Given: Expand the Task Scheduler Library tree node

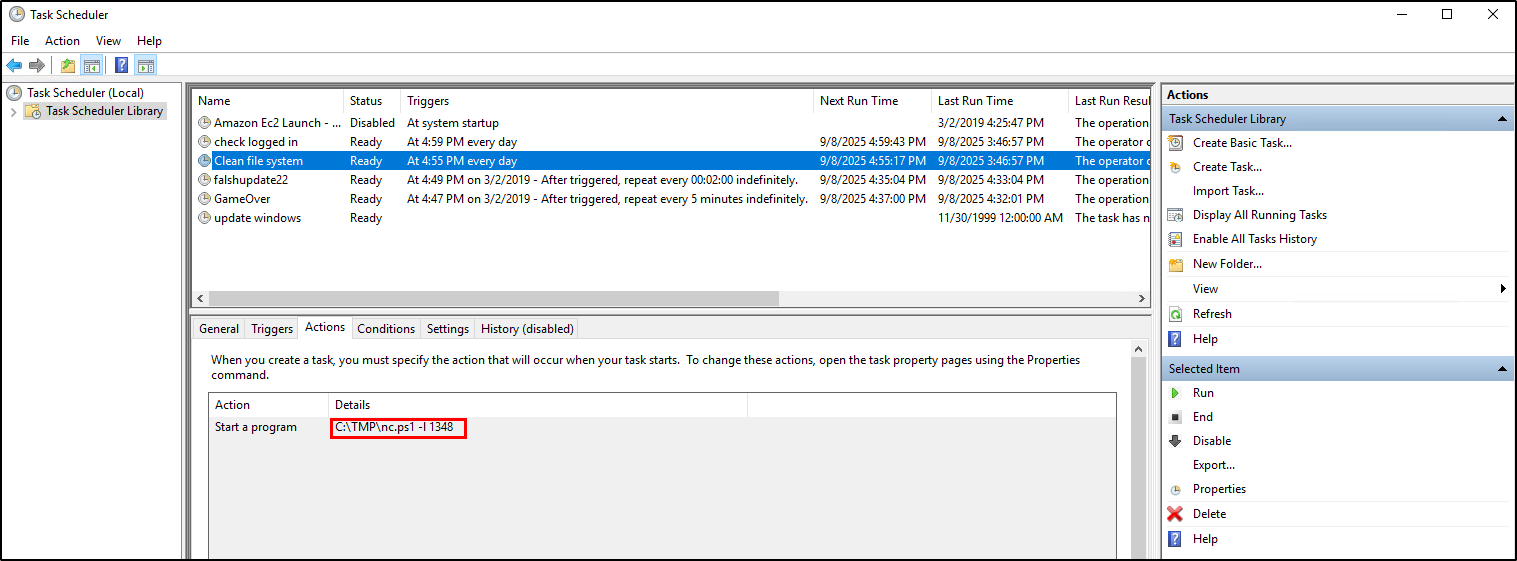Looking at the screenshot, I should click(x=13, y=111).
